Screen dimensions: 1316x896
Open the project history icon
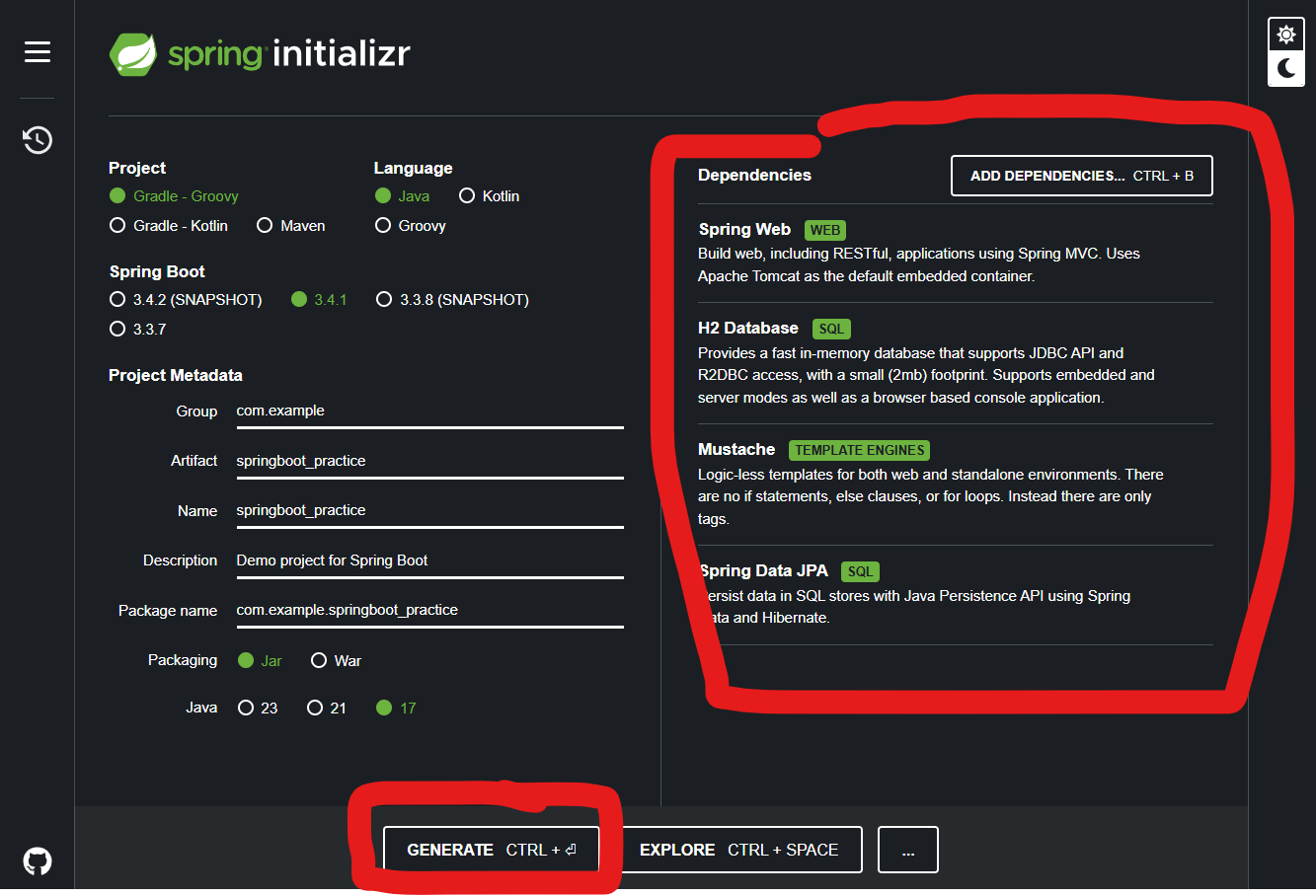pos(38,139)
